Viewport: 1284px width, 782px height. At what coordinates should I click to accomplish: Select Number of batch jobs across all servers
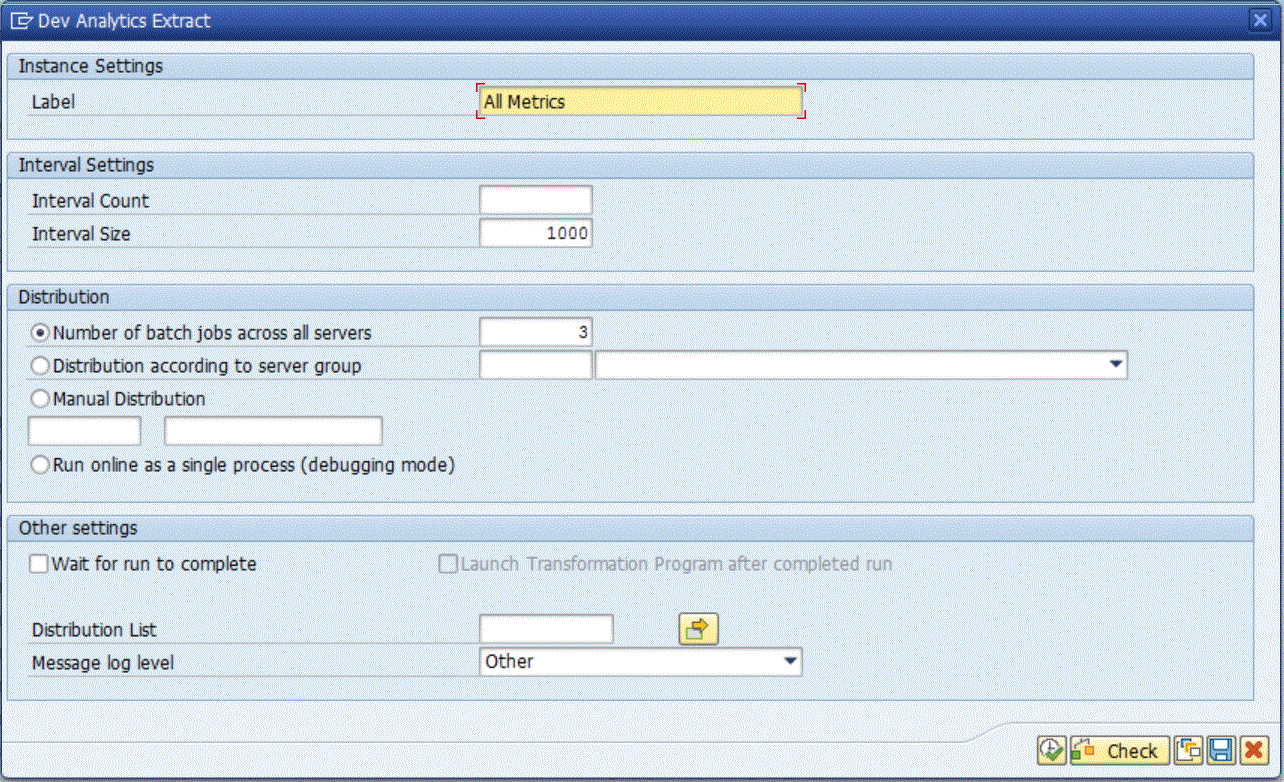coord(41,333)
